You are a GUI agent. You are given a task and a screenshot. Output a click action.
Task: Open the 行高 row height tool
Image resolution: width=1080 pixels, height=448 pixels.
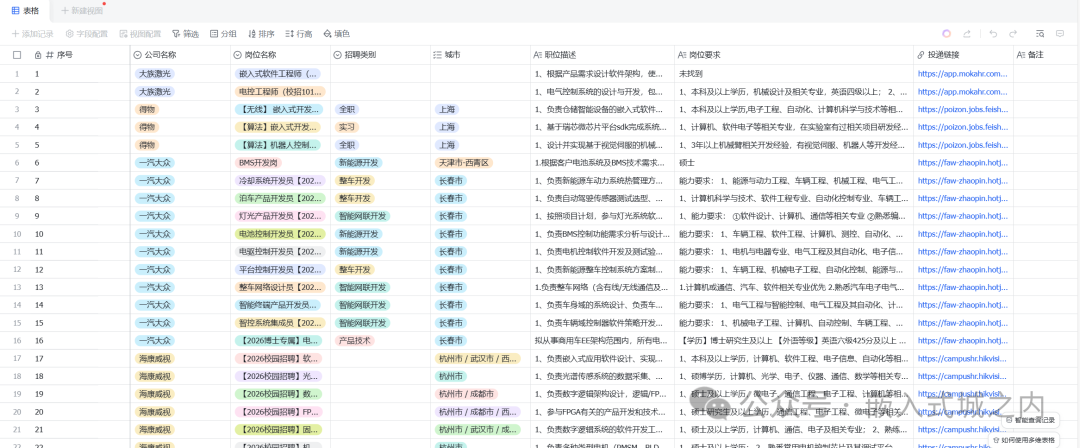[299, 34]
